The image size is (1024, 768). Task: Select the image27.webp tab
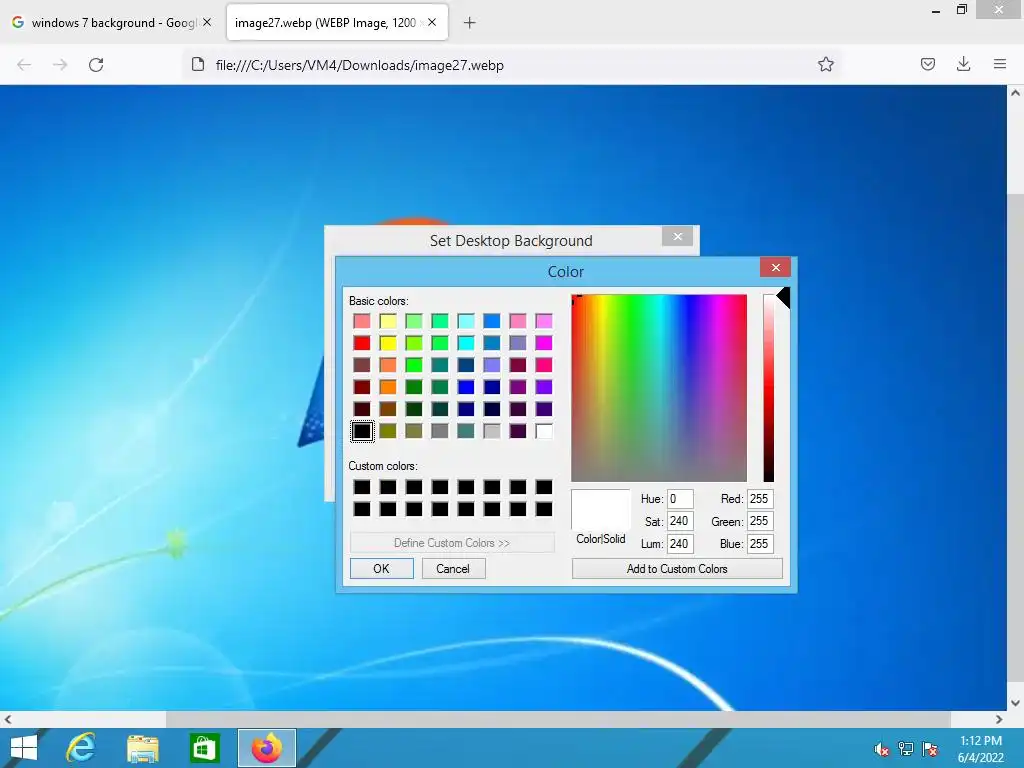(x=337, y=23)
